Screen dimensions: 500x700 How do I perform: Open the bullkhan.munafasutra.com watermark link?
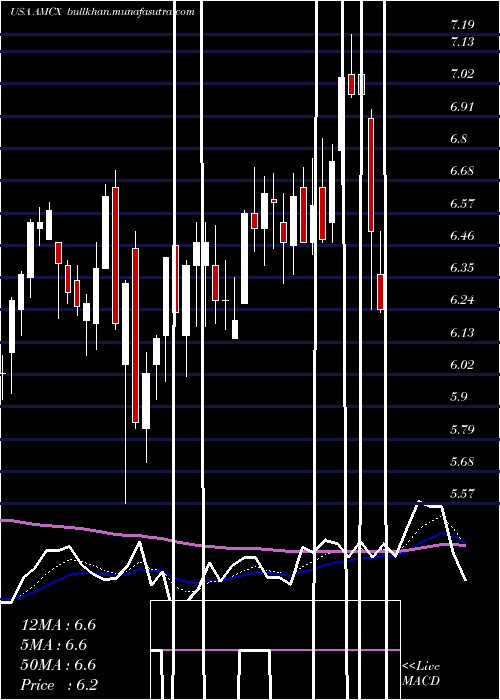tap(130, 12)
